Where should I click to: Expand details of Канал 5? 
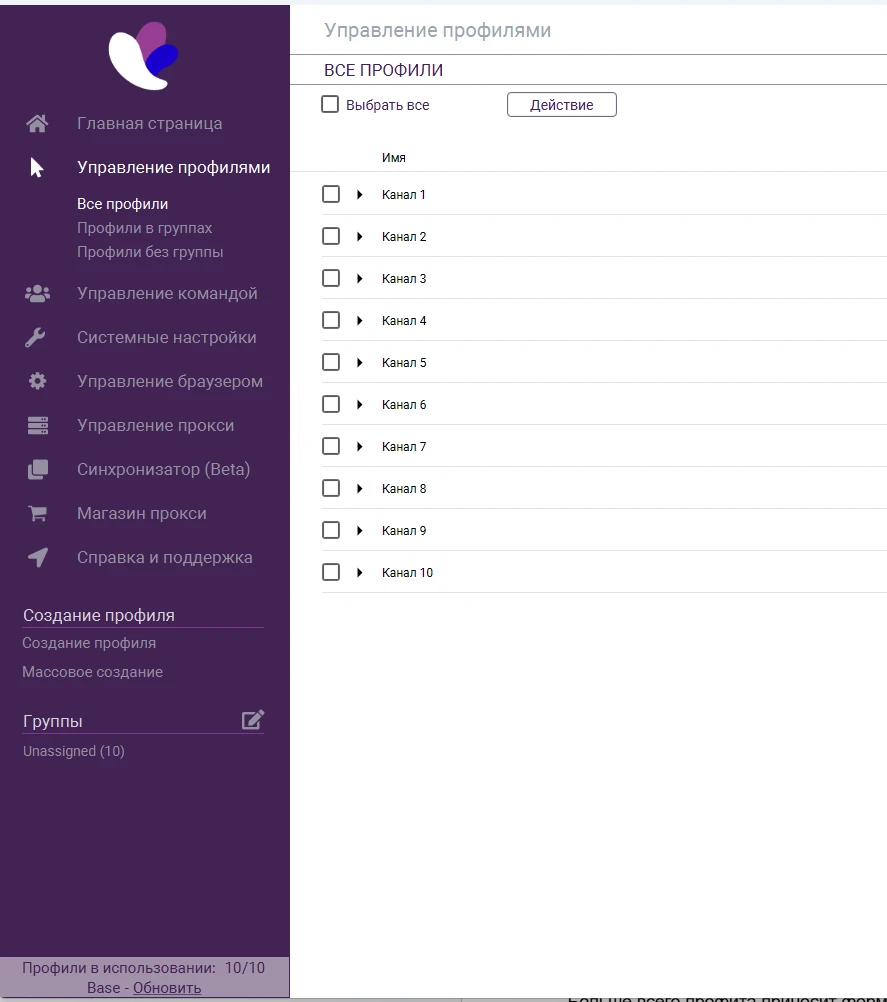click(x=360, y=363)
